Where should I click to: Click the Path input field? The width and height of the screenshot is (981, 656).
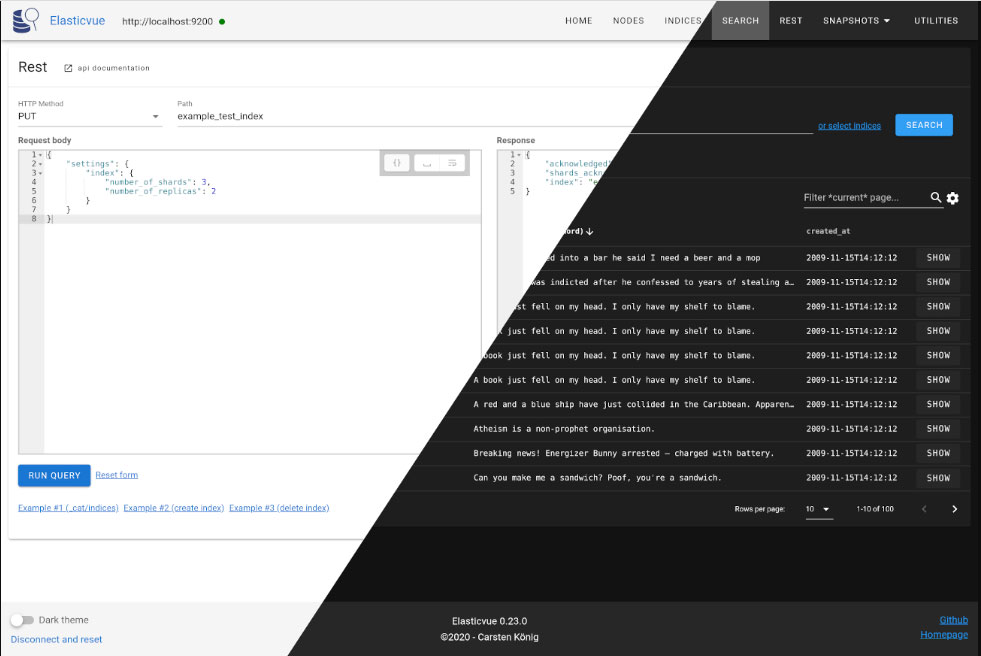click(300, 116)
